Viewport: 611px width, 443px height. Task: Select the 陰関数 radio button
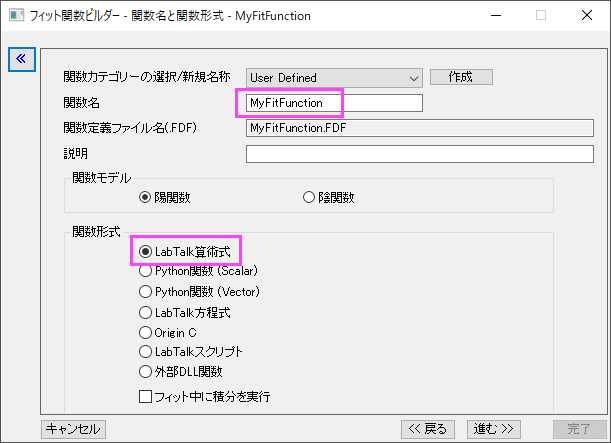tap(309, 198)
